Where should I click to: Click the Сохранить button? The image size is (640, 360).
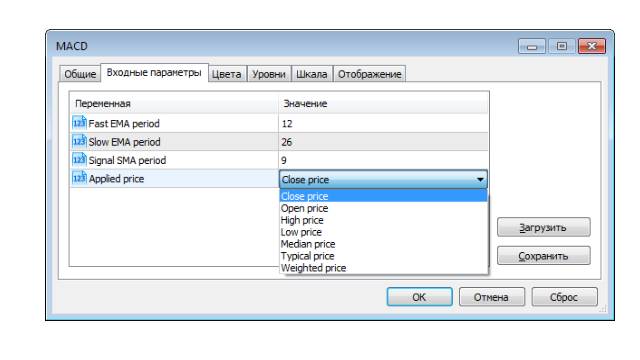point(543,256)
